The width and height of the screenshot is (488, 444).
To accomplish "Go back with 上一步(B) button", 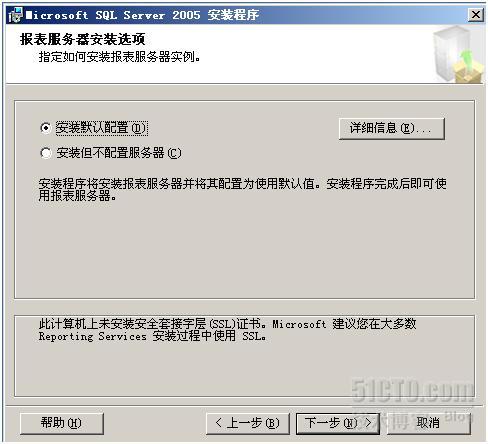I will click(x=247, y=423).
